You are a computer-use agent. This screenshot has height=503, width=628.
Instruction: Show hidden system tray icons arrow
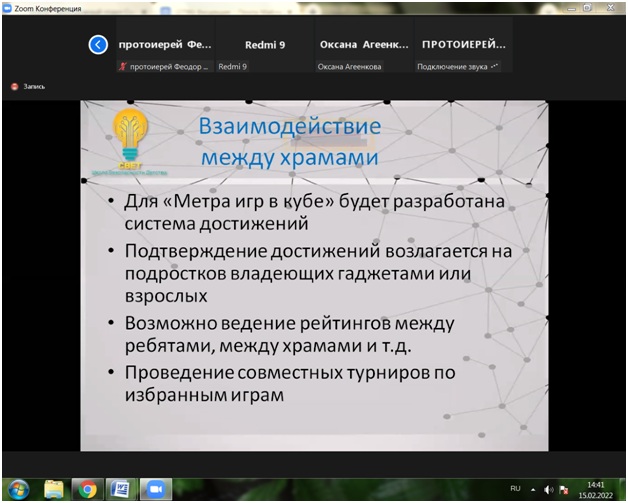pyautogui.click(x=535, y=489)
